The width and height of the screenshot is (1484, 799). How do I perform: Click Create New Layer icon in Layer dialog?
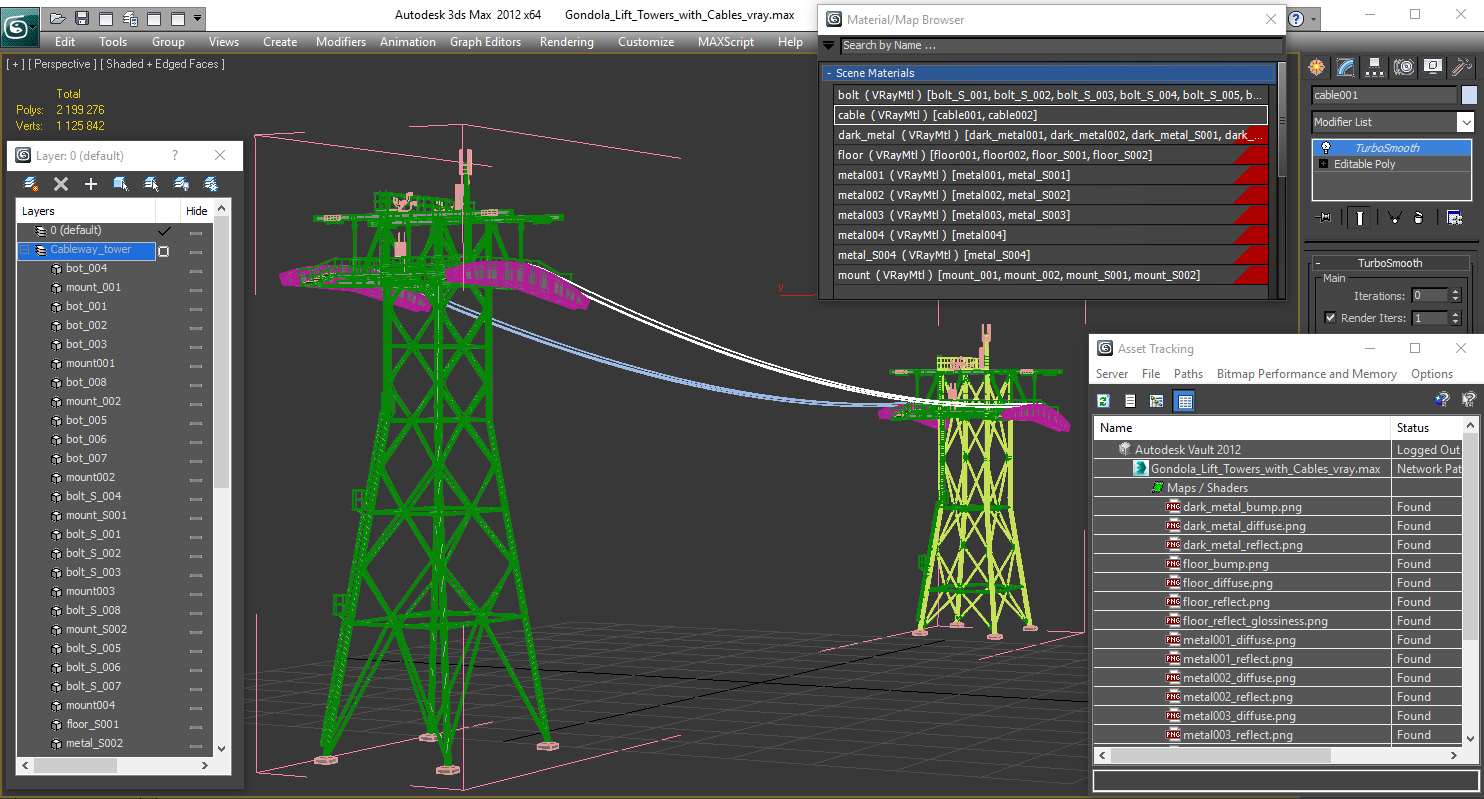[x=31, y=184]
